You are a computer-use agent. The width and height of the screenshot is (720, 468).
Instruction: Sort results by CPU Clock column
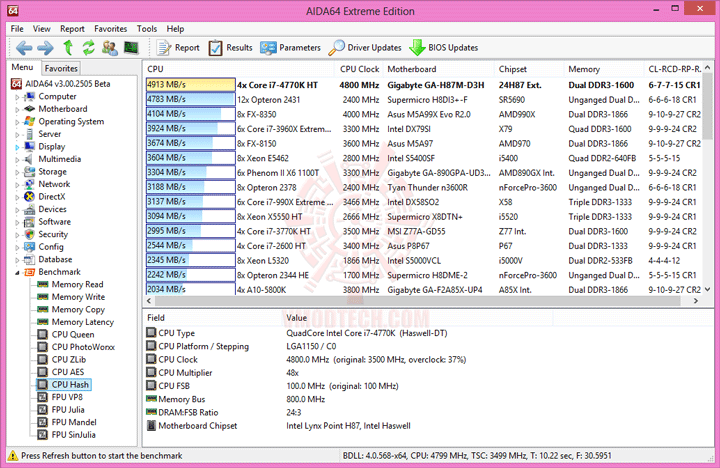pos(359,69)
